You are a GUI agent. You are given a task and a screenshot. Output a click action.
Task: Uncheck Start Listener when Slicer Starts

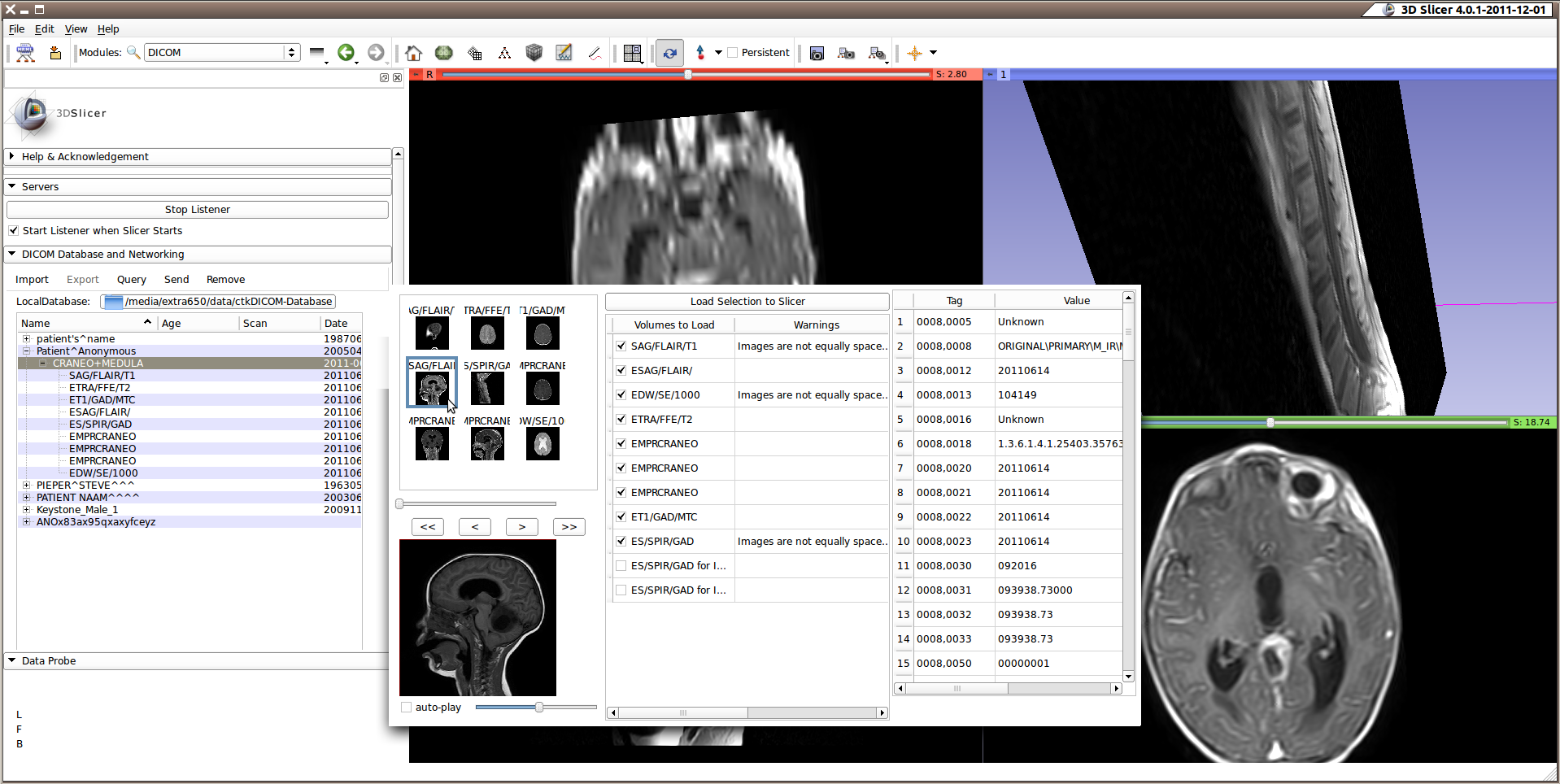coord(14,231)
